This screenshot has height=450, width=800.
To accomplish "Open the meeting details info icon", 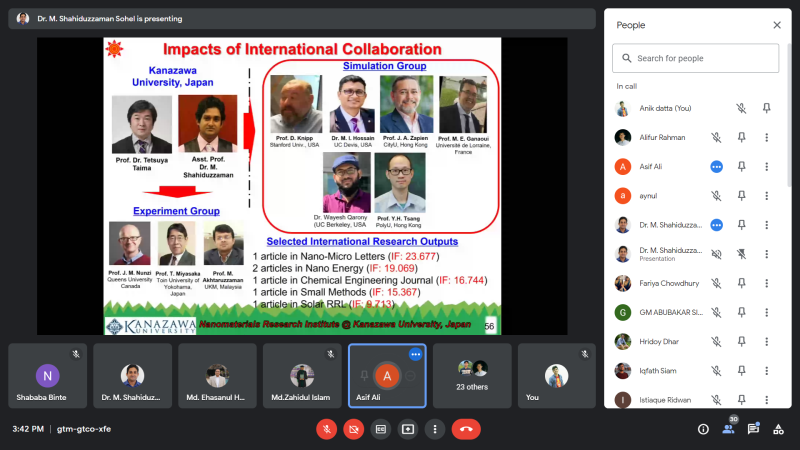I will click(x=703, y=429).
